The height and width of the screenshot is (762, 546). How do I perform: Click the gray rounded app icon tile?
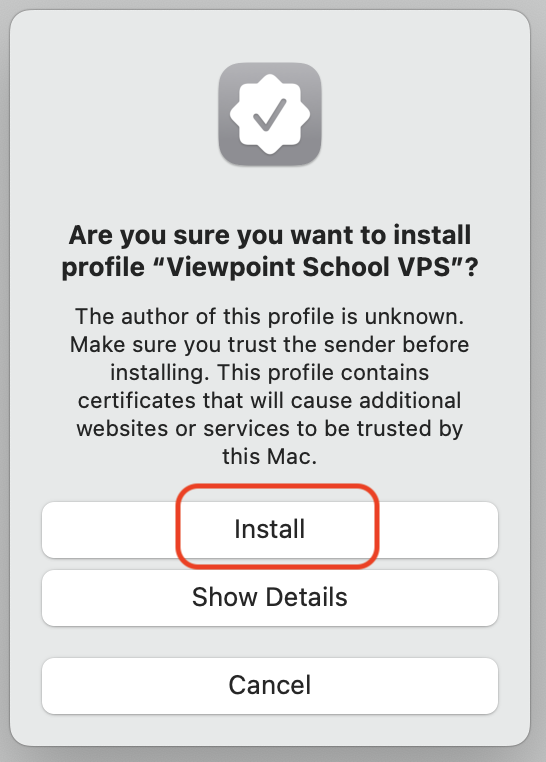[x=270, y=114]
